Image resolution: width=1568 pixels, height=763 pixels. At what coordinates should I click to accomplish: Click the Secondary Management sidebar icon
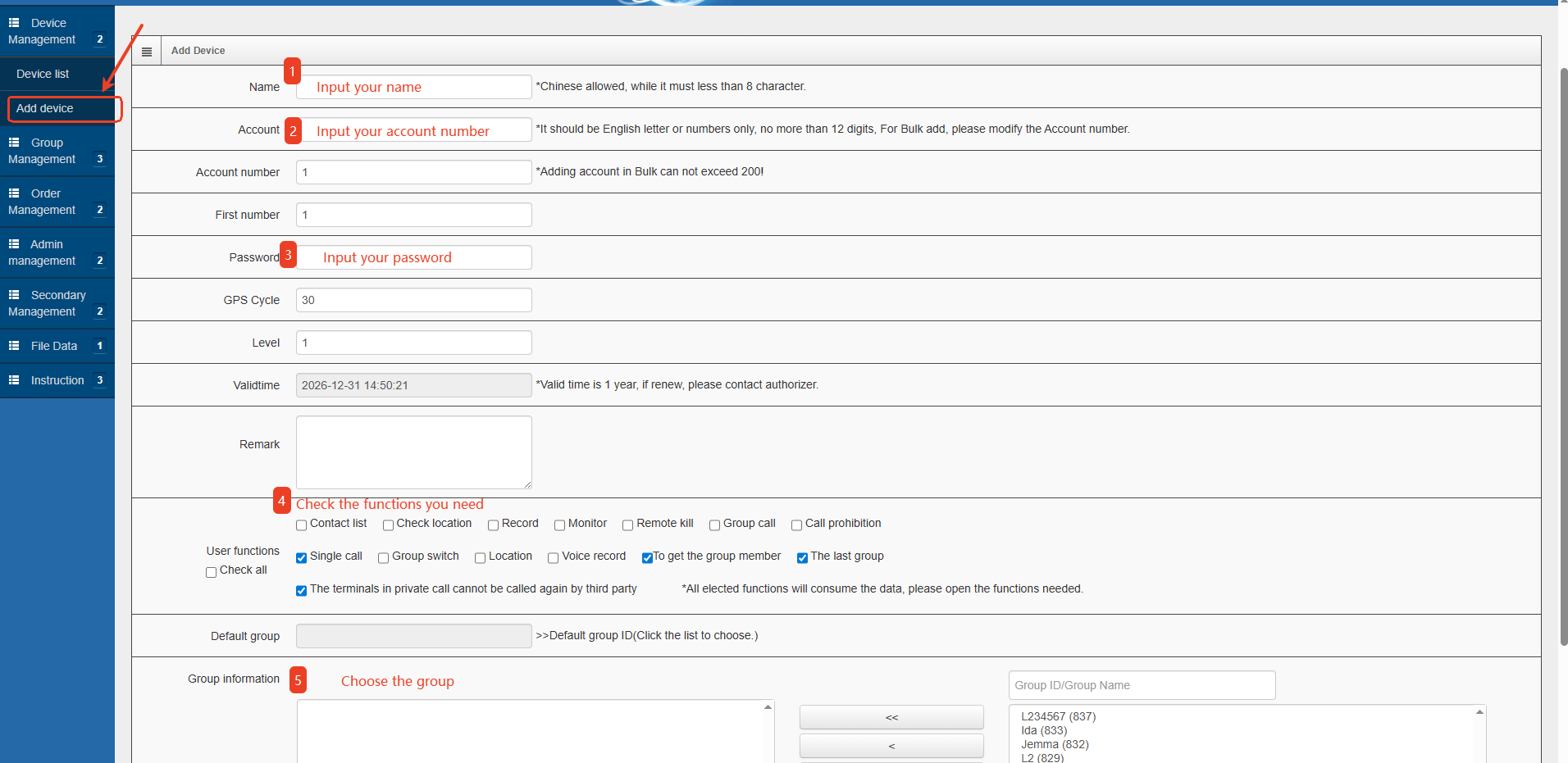click(x=13, y=295)
